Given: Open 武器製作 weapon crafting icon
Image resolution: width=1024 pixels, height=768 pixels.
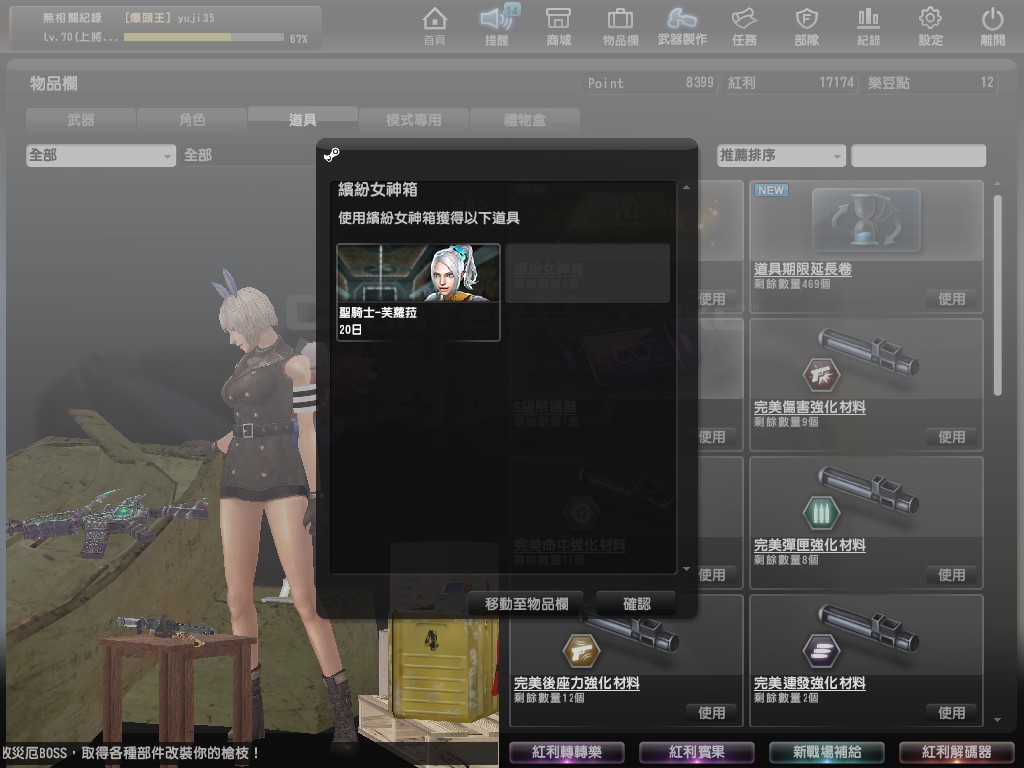Looking at the screenshot, I should pos(682,26).
